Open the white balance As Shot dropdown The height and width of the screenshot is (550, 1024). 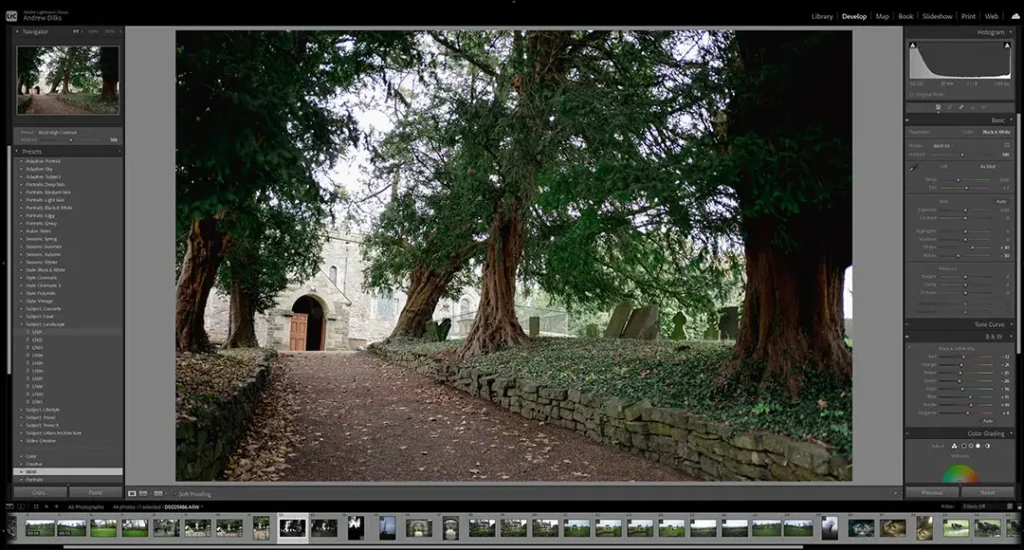[x=989, y=167]
